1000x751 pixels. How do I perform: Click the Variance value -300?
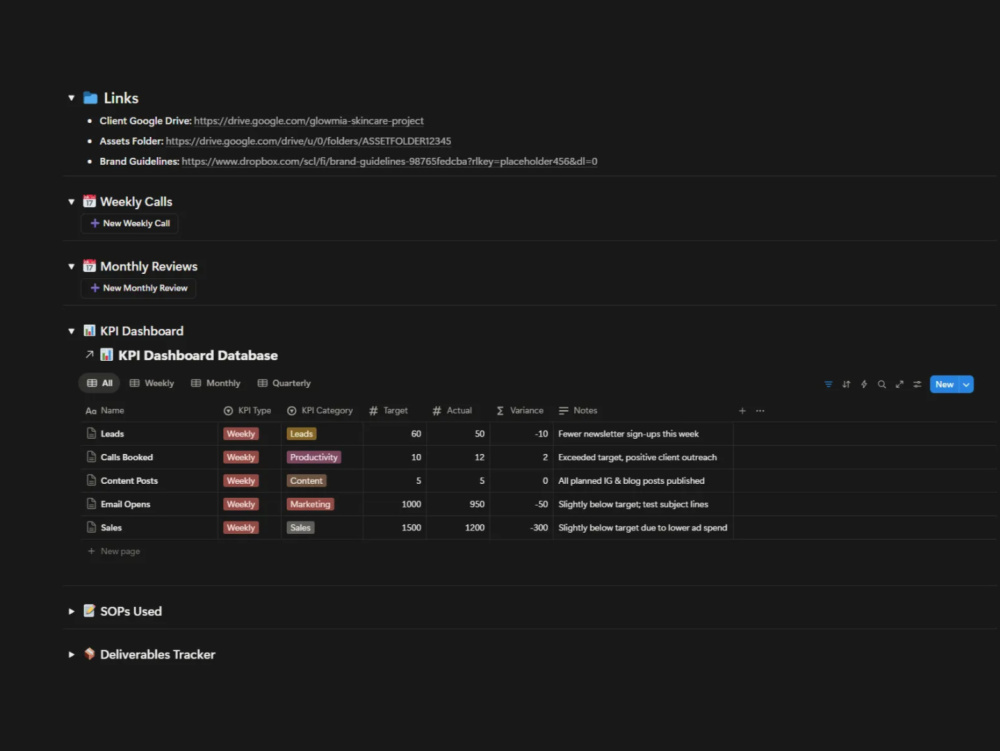539,528
